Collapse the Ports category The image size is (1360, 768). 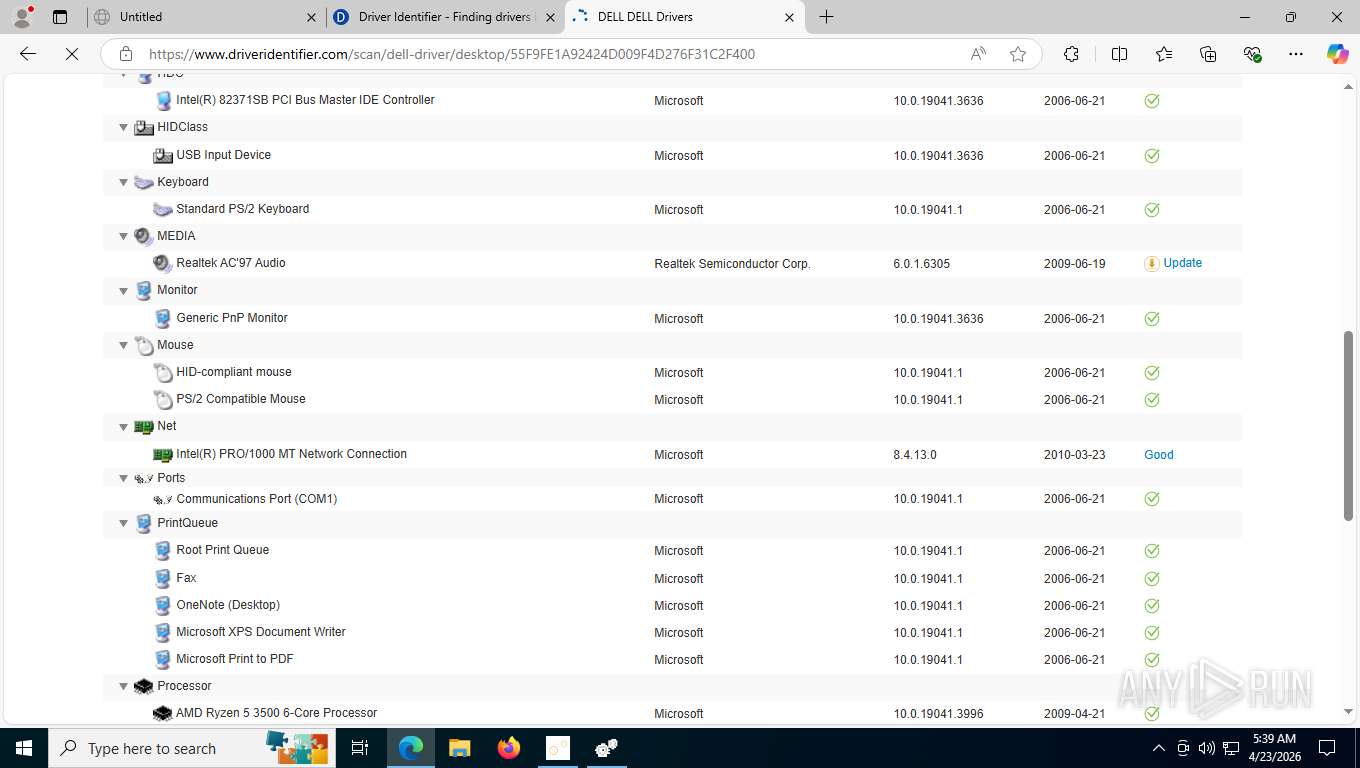point(124,478)
